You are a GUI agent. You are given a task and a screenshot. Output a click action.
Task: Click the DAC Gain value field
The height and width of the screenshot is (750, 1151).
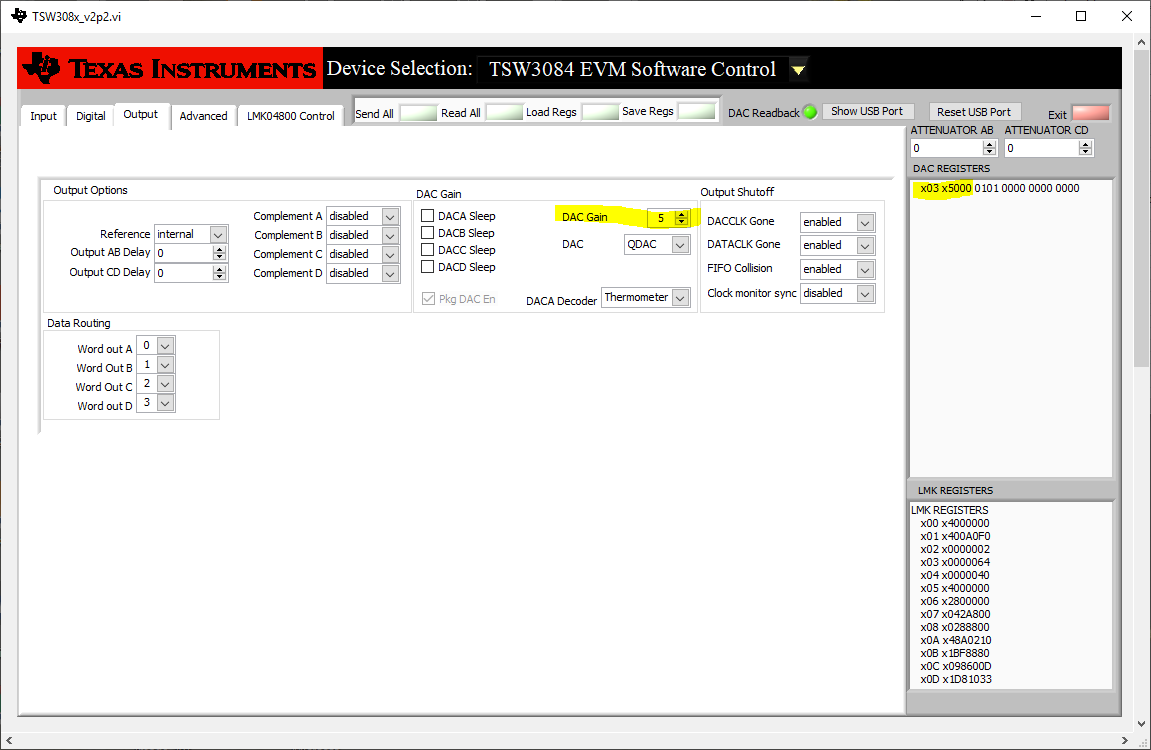[661, 218]
